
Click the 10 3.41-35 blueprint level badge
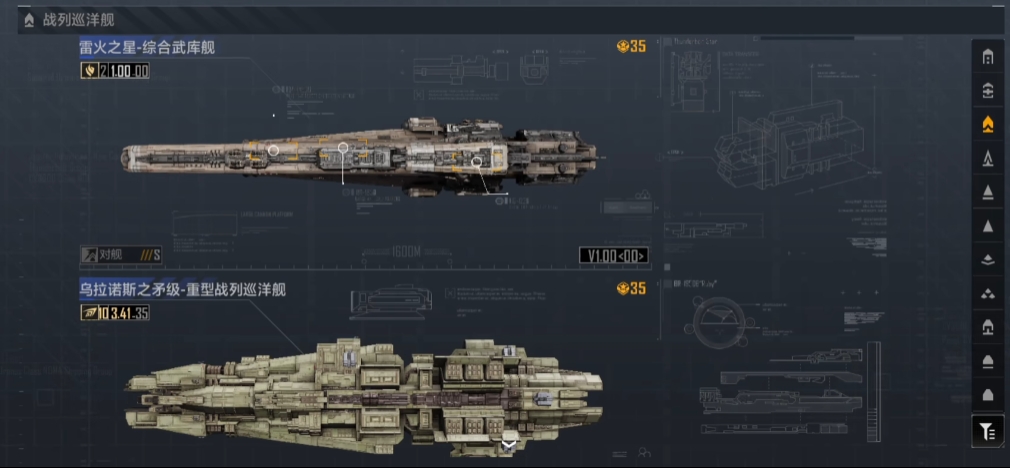point(115,313)
